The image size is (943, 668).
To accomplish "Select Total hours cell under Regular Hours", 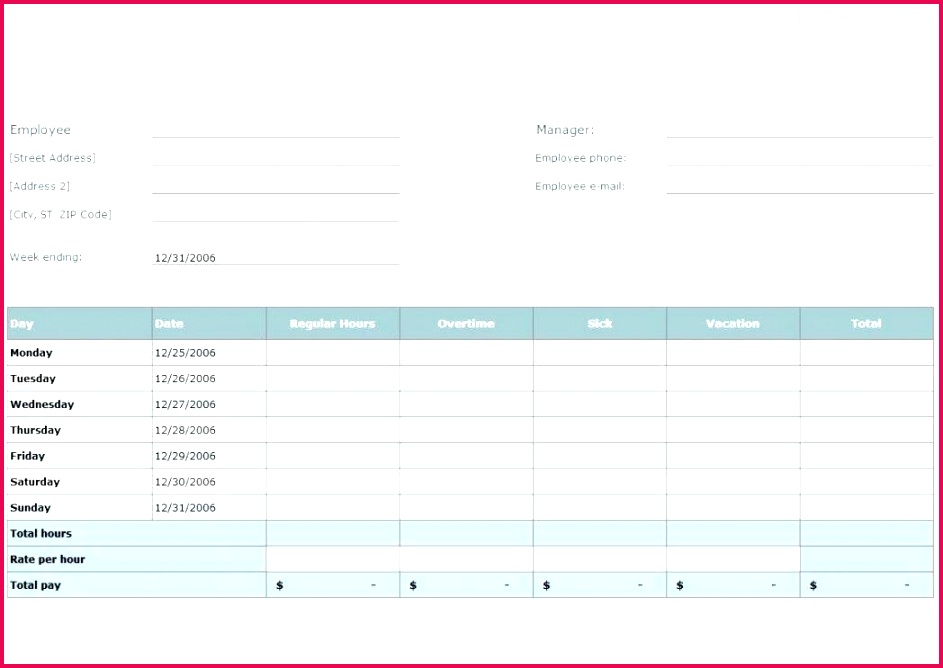I will click(x=333, y=534).
